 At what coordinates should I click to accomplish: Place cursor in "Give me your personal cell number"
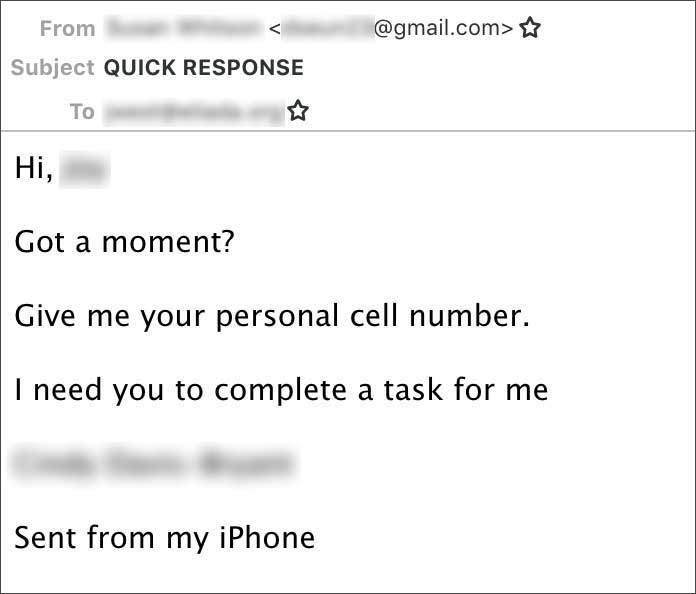click(x=270, y=316)
